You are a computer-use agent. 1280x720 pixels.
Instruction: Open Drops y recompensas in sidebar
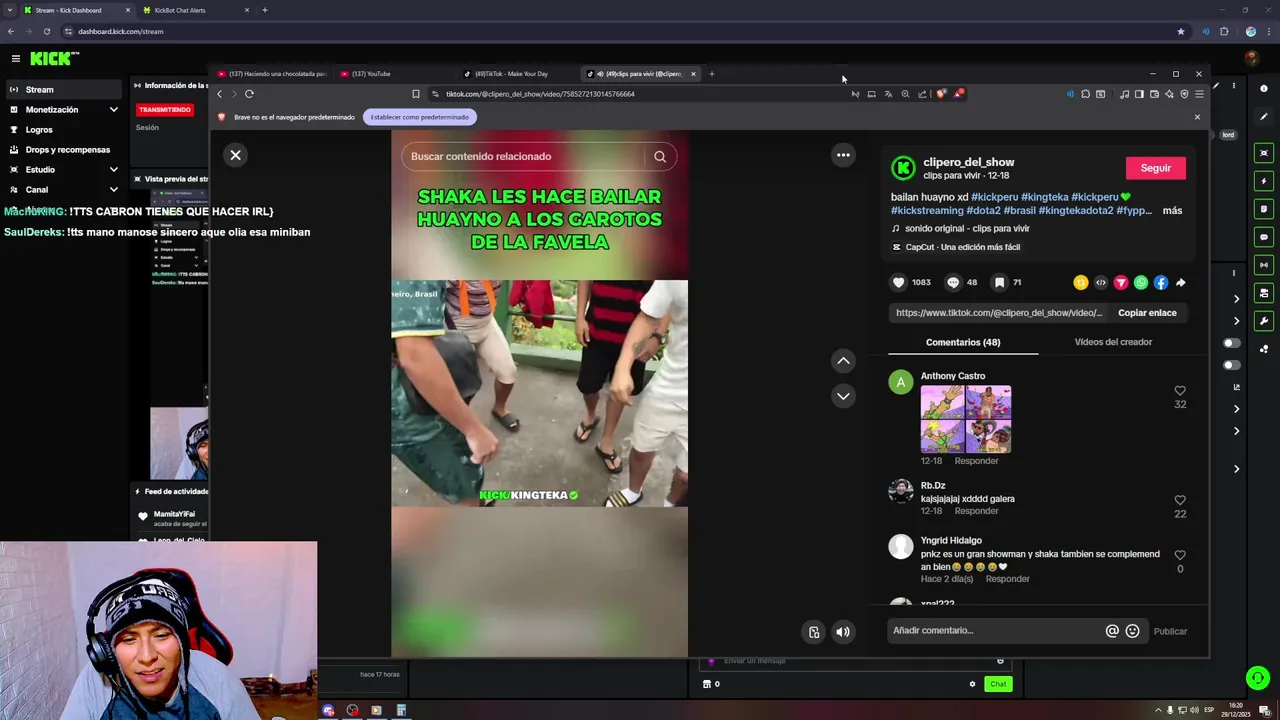(x=63, y=150)
